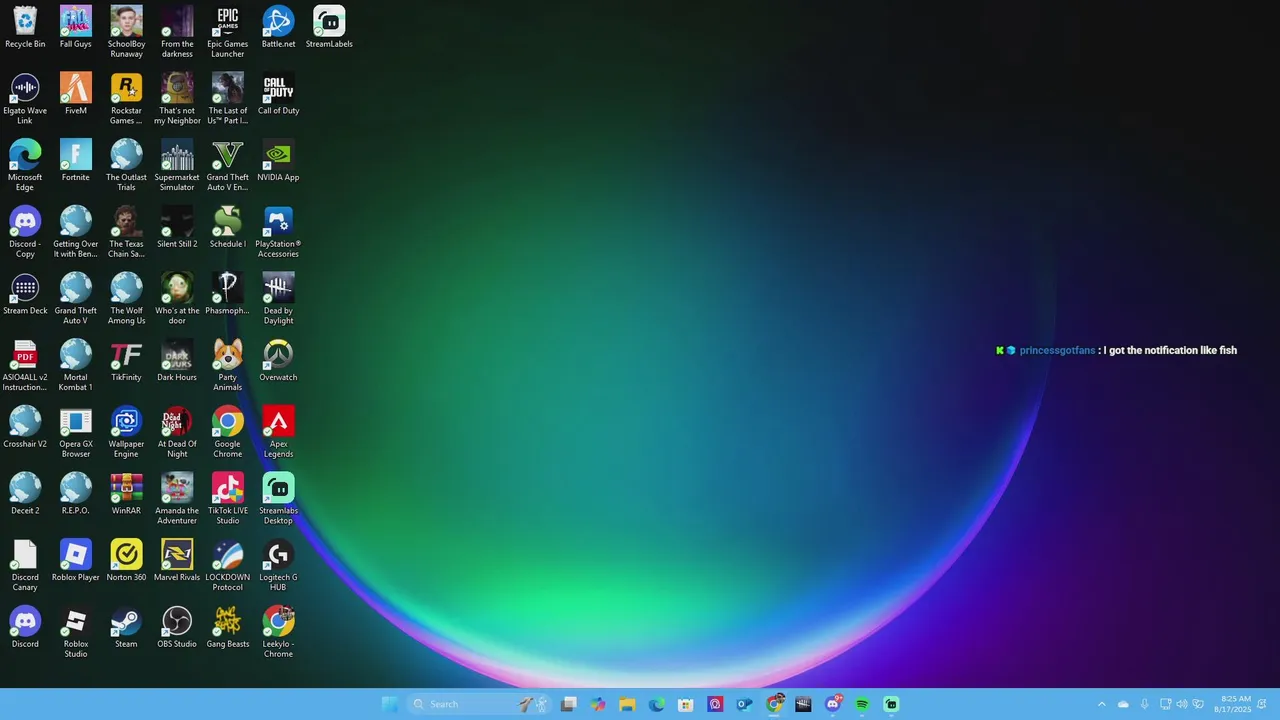Select the OBS Studio desktop icon
This screenshot has width=1280, height=720.
(x=177, y=627)
